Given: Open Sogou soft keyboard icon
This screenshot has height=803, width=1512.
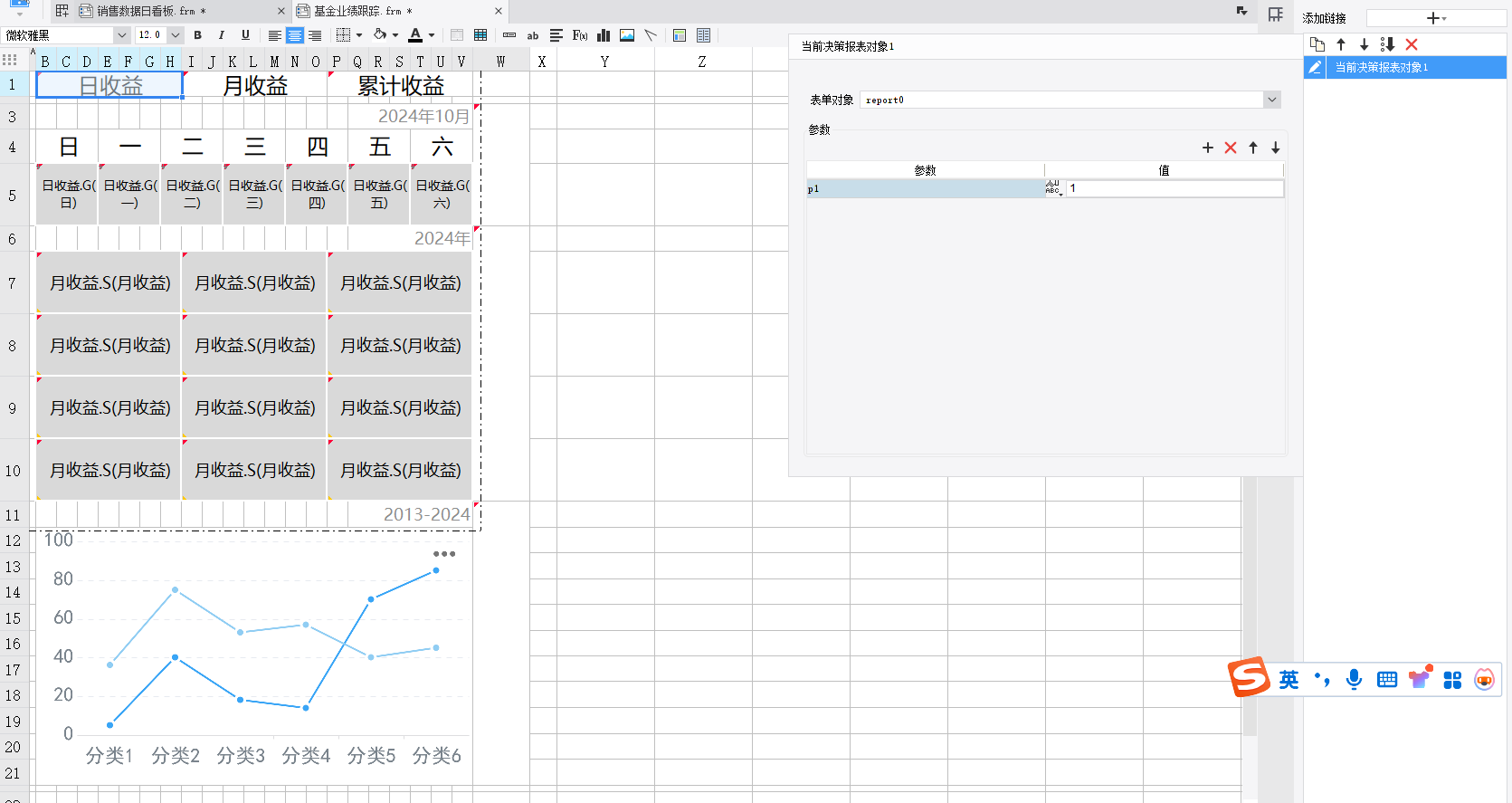Looking at the screenshot, I should click(x=1387, y=679).
